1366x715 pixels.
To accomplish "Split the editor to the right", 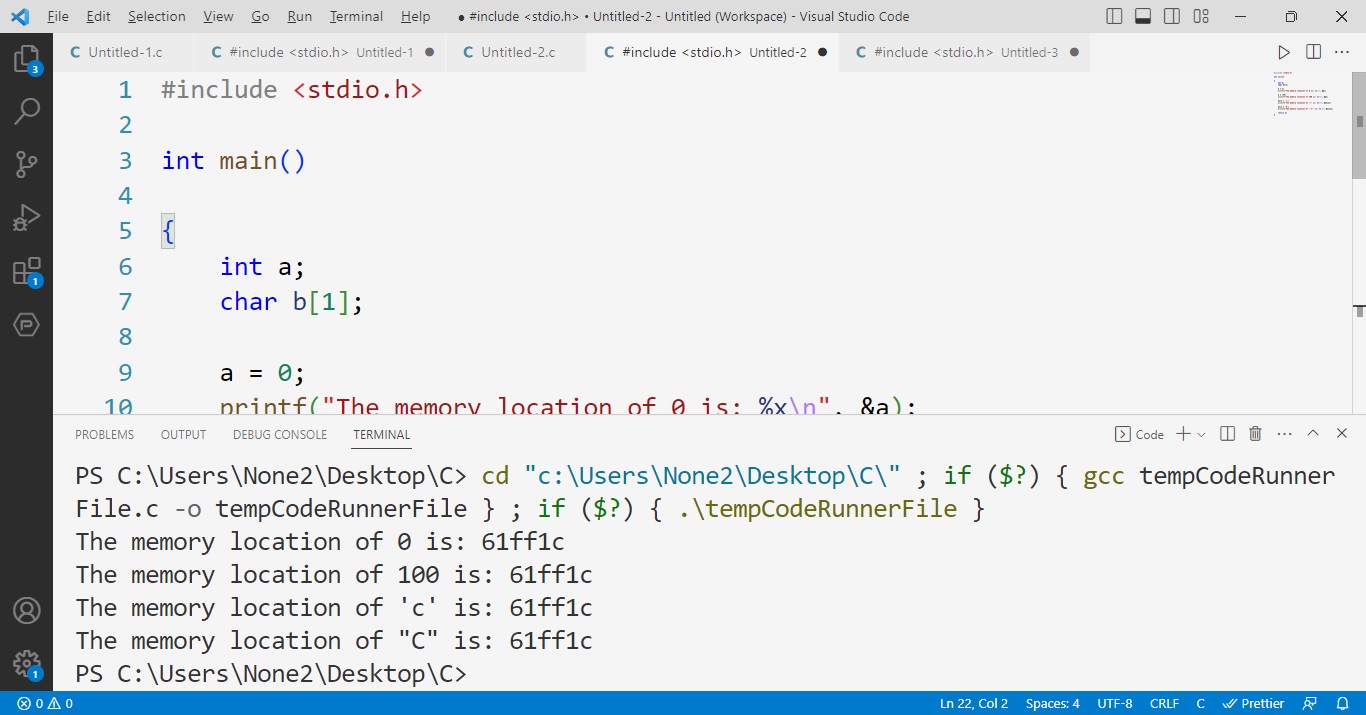I will coord(1313,52).
